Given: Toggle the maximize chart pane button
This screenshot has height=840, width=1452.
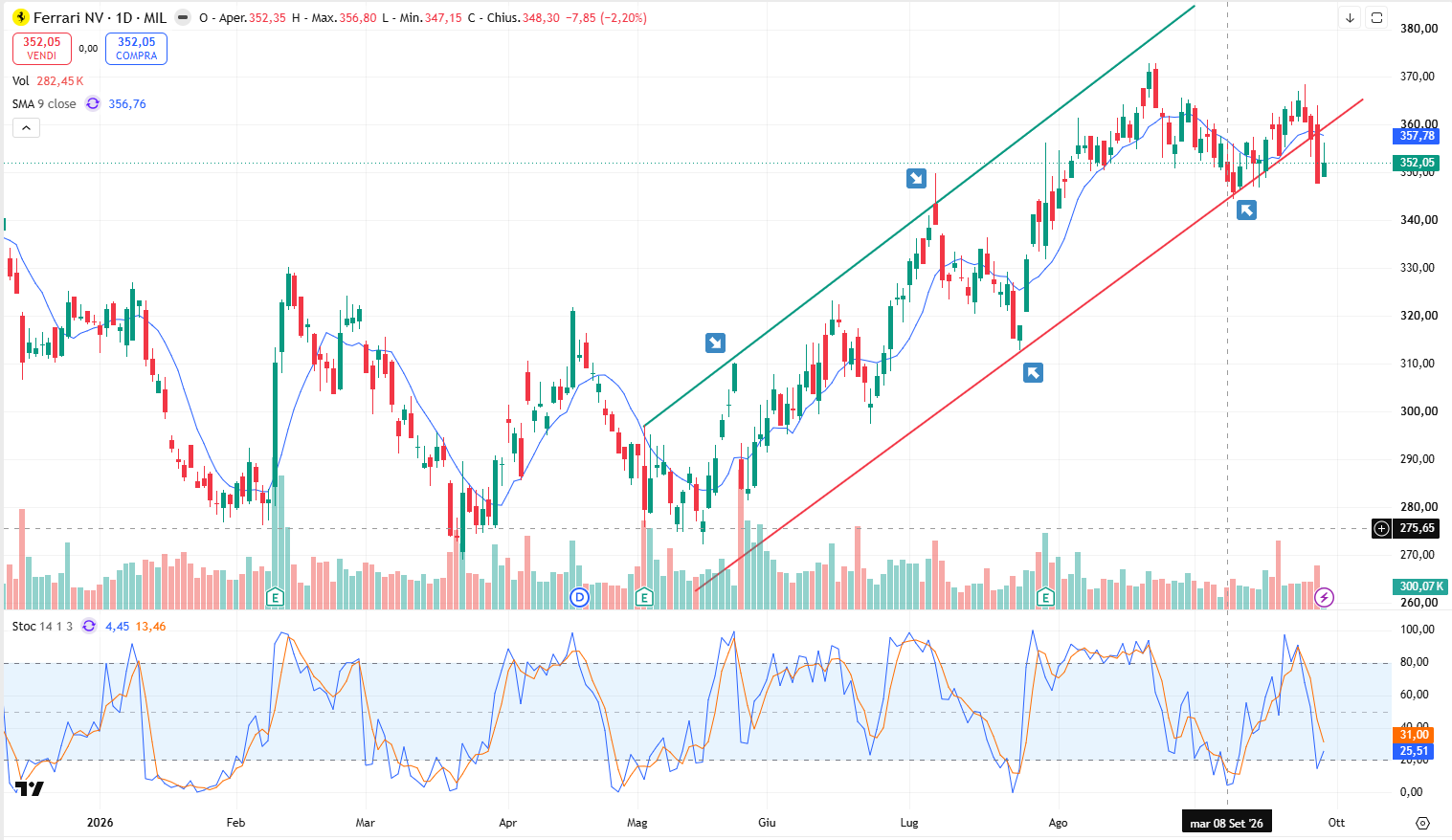Looking at the screenshot, I should click(x=1376, y=17).
